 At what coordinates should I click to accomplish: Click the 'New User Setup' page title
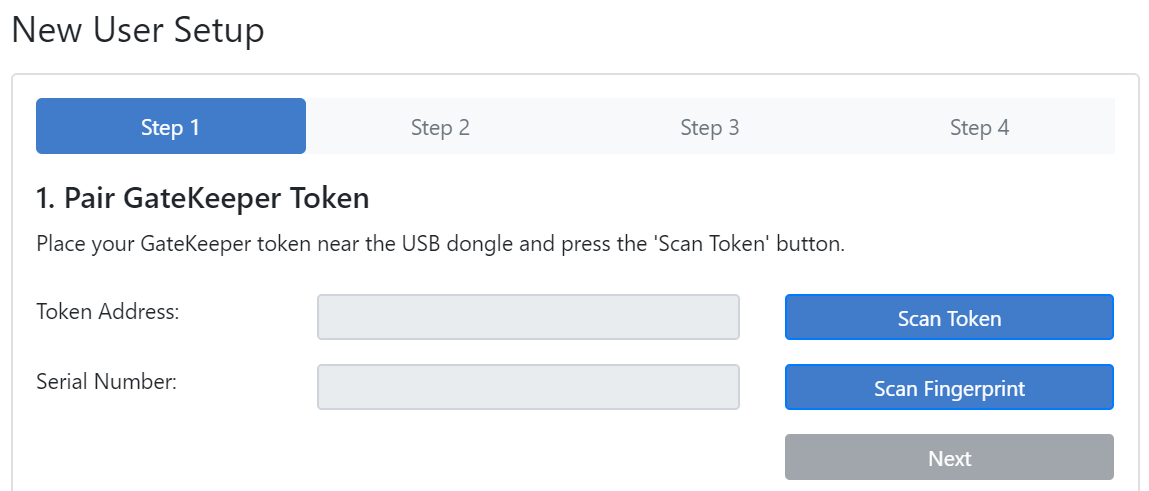tap(138, 30)
